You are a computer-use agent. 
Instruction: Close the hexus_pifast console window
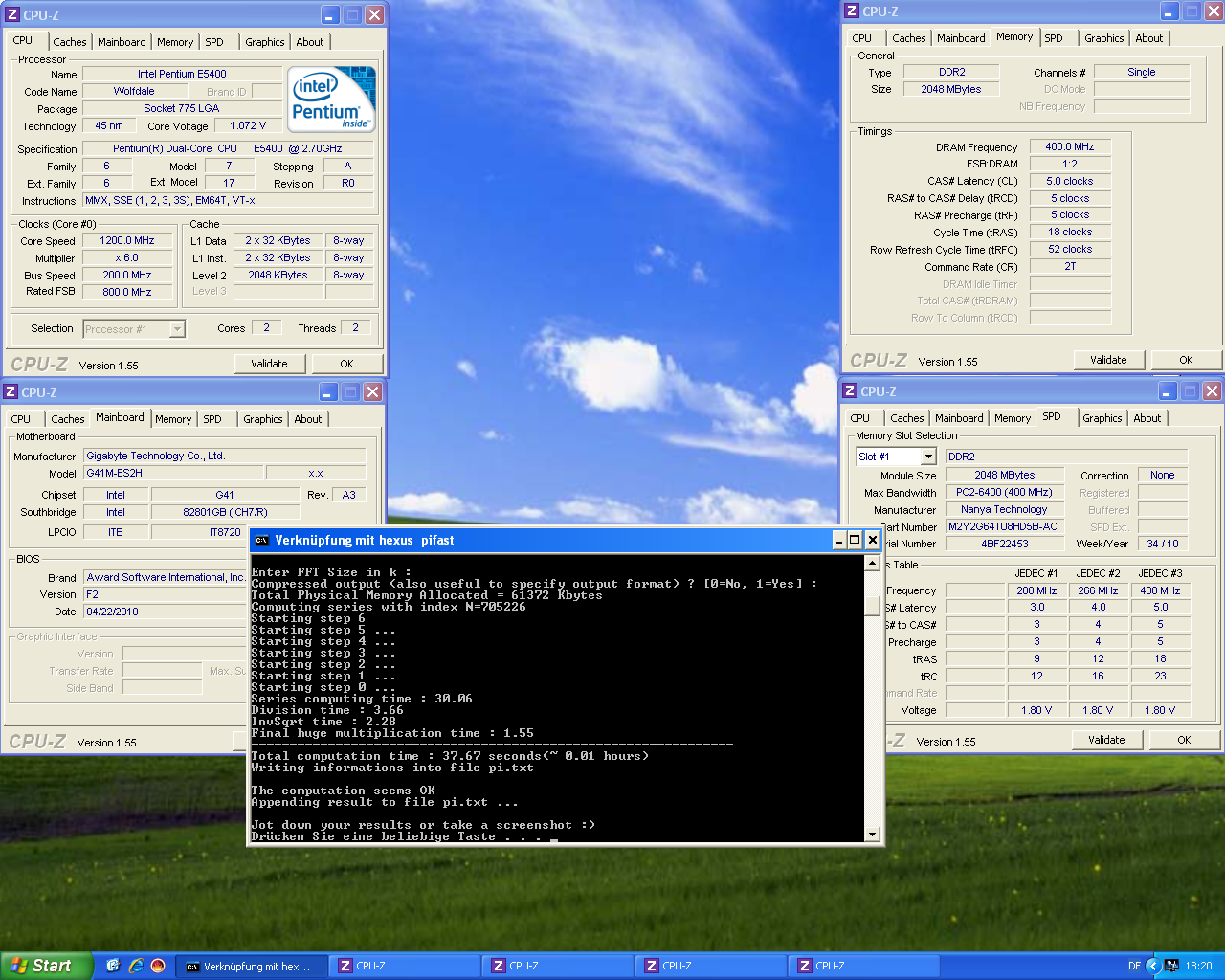872,540
